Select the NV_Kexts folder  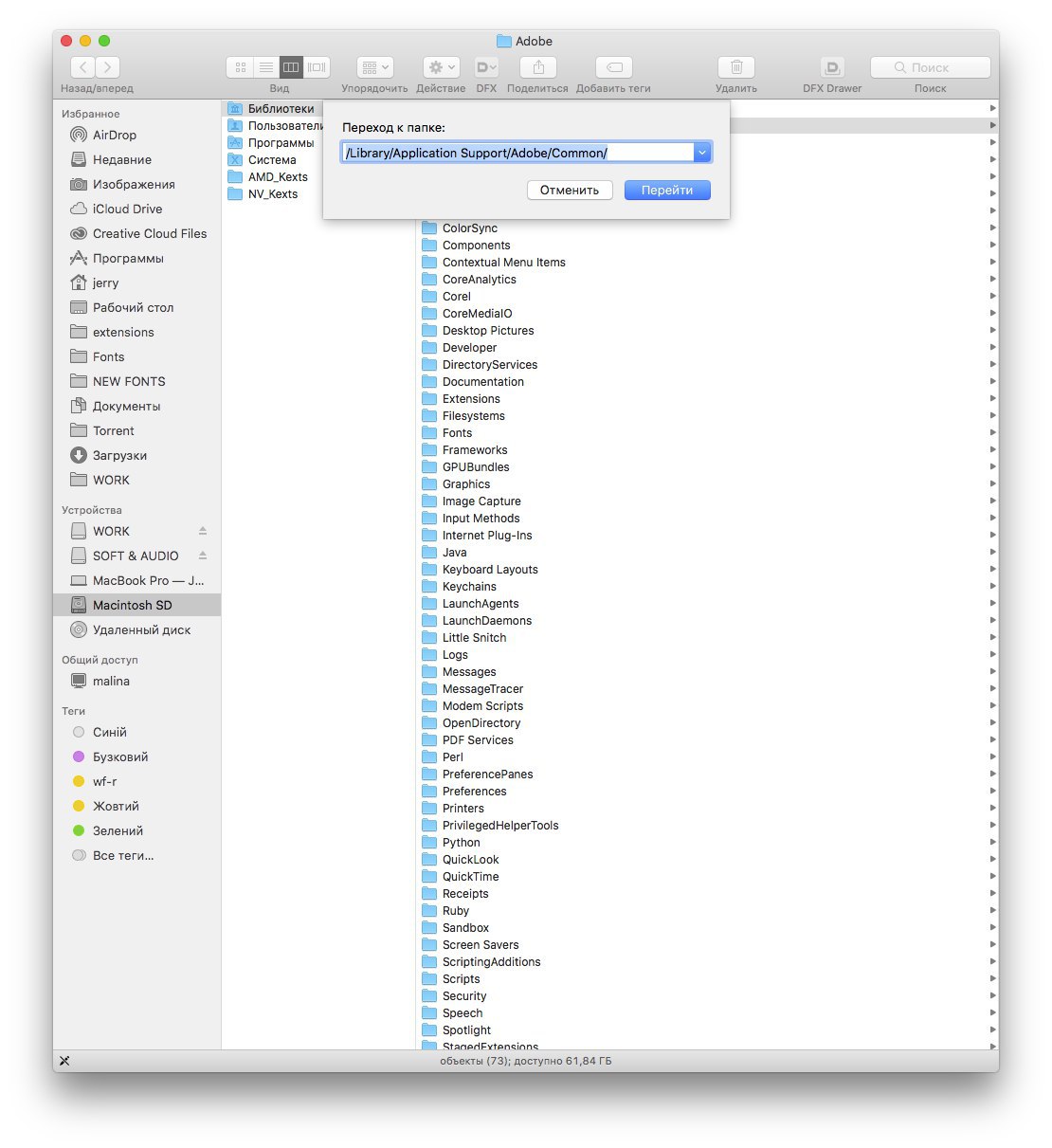tap(273, 193)
